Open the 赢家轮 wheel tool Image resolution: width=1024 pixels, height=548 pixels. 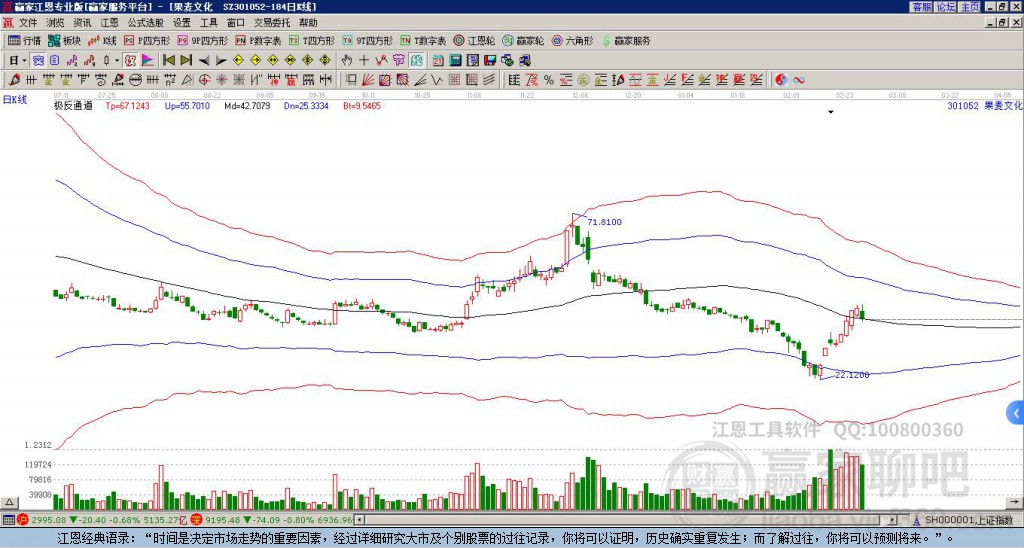tap(523, 40)
